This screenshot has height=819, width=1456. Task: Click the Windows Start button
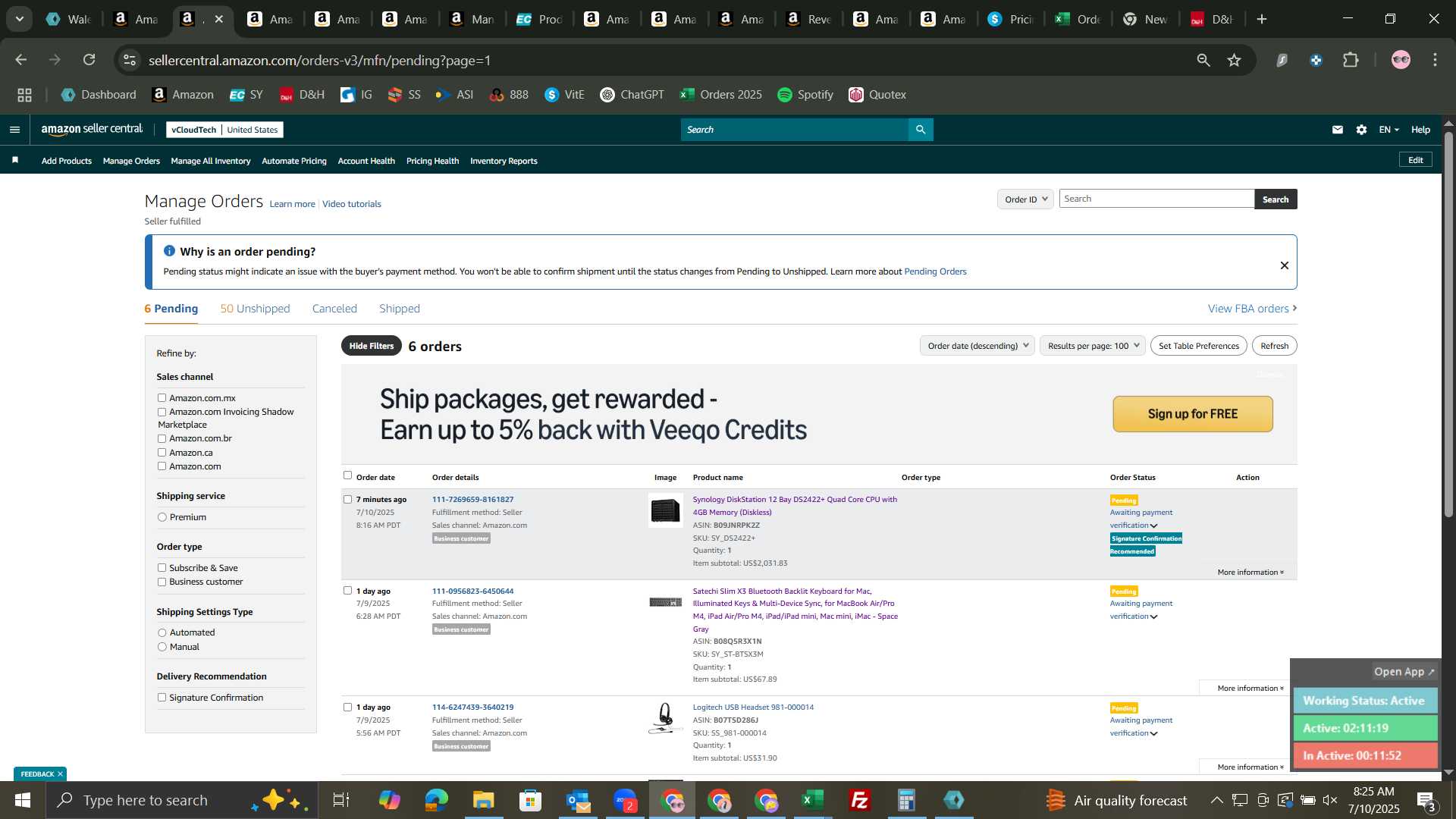[22, 800]
